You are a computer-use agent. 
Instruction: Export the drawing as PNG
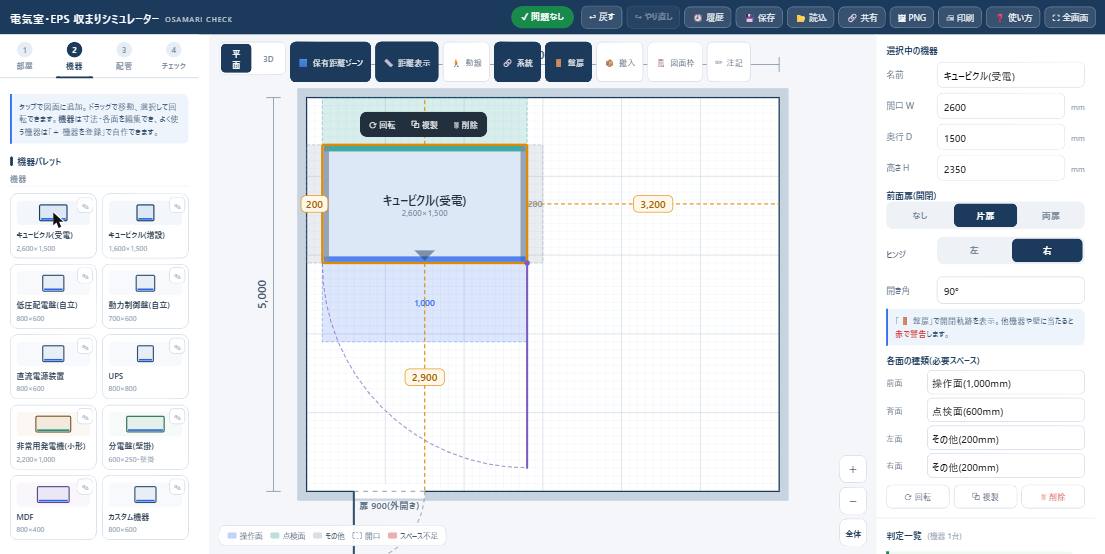pos(912,18)
